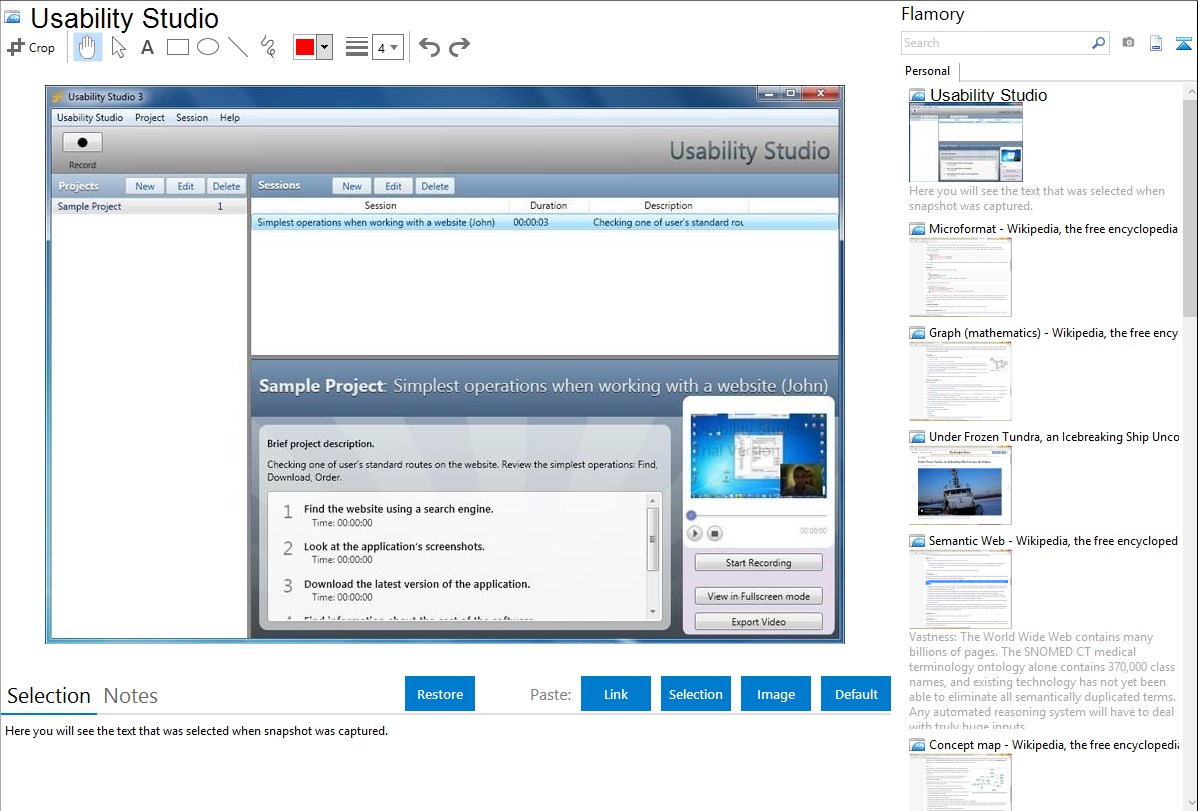Open the line width 4 dropdown

coord(388,47)
